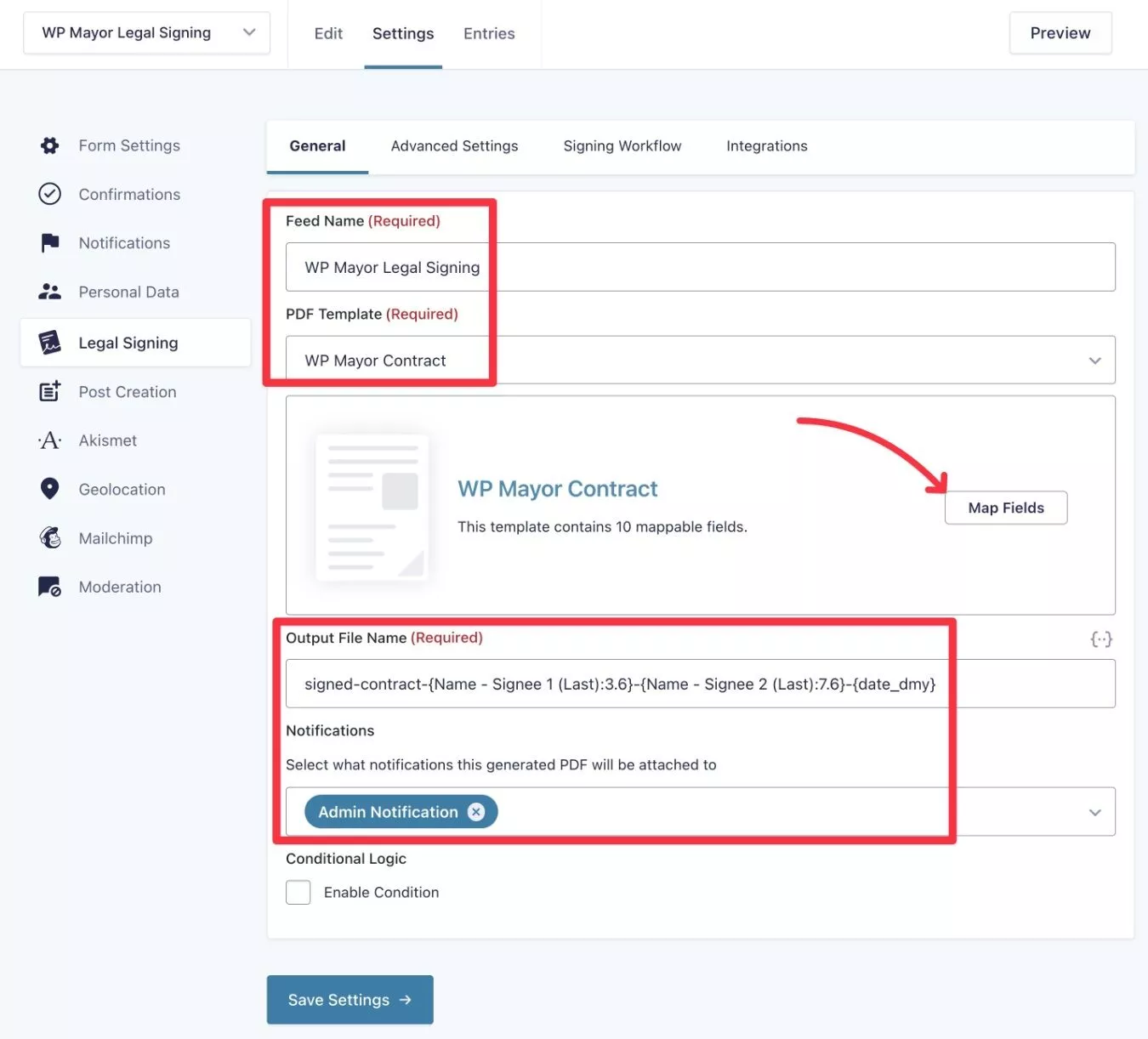The width and height of the screenshot is (1148, 1039).
Task: Expand the WP Mayor Legal Signing form switcher
Action: [x=146, y=33]
